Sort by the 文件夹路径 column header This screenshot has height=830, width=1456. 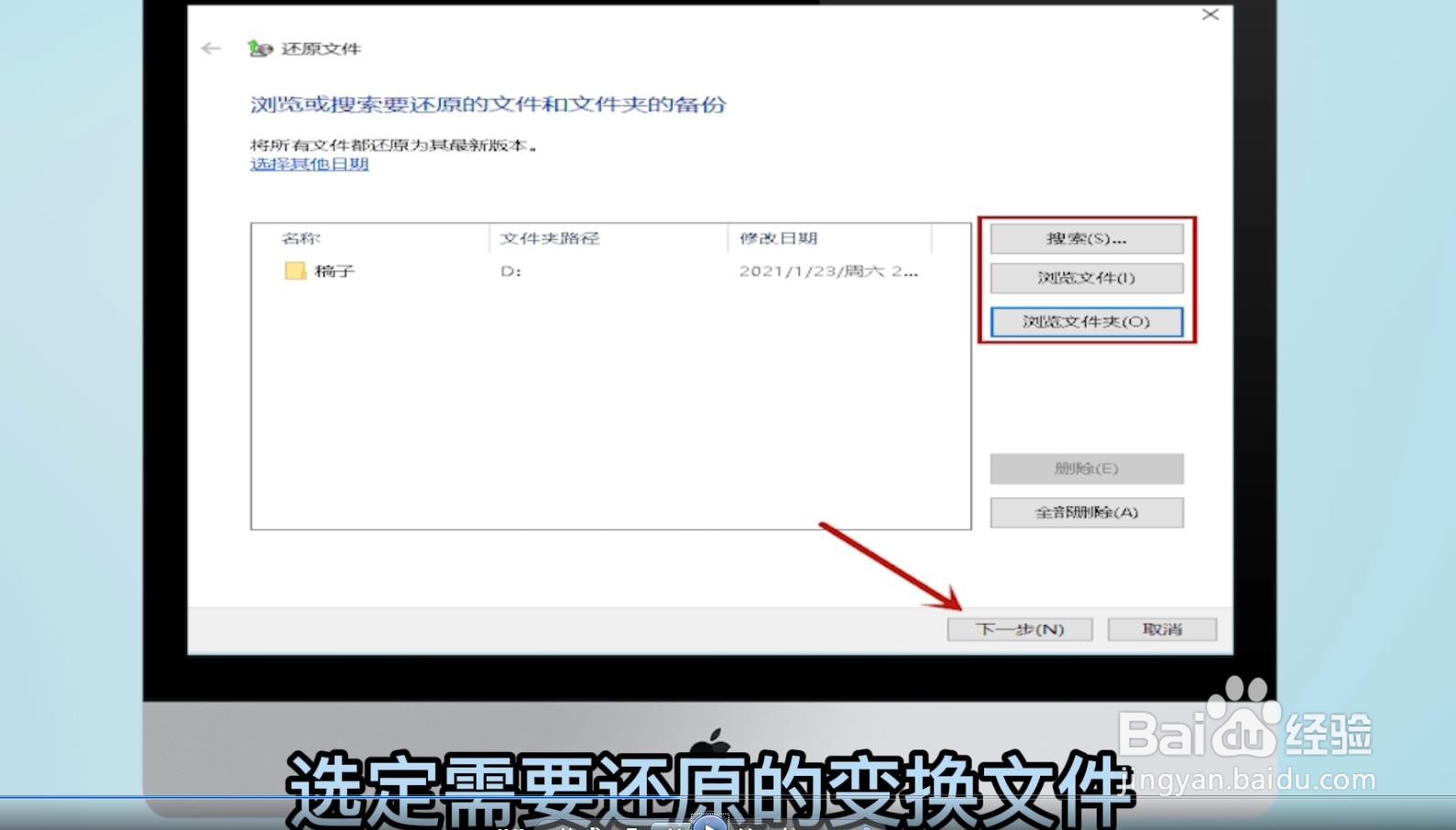tap(609, 238)
